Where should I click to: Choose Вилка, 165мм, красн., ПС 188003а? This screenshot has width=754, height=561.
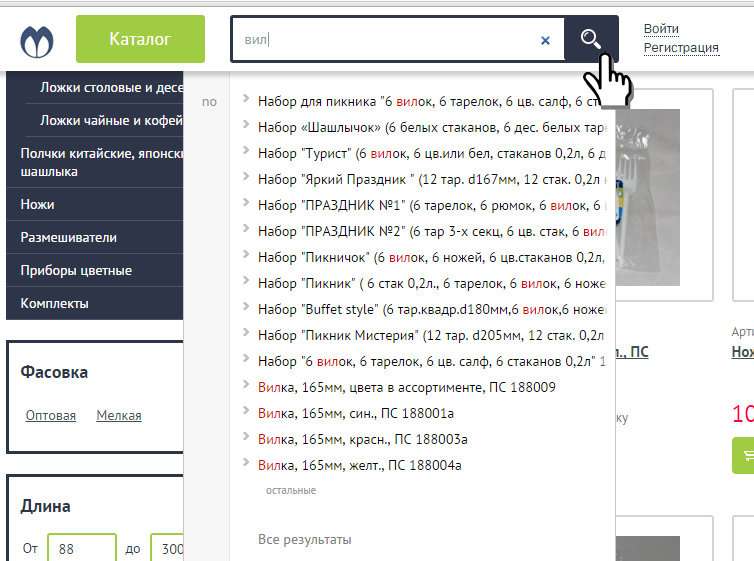click(x=363, y=439)
